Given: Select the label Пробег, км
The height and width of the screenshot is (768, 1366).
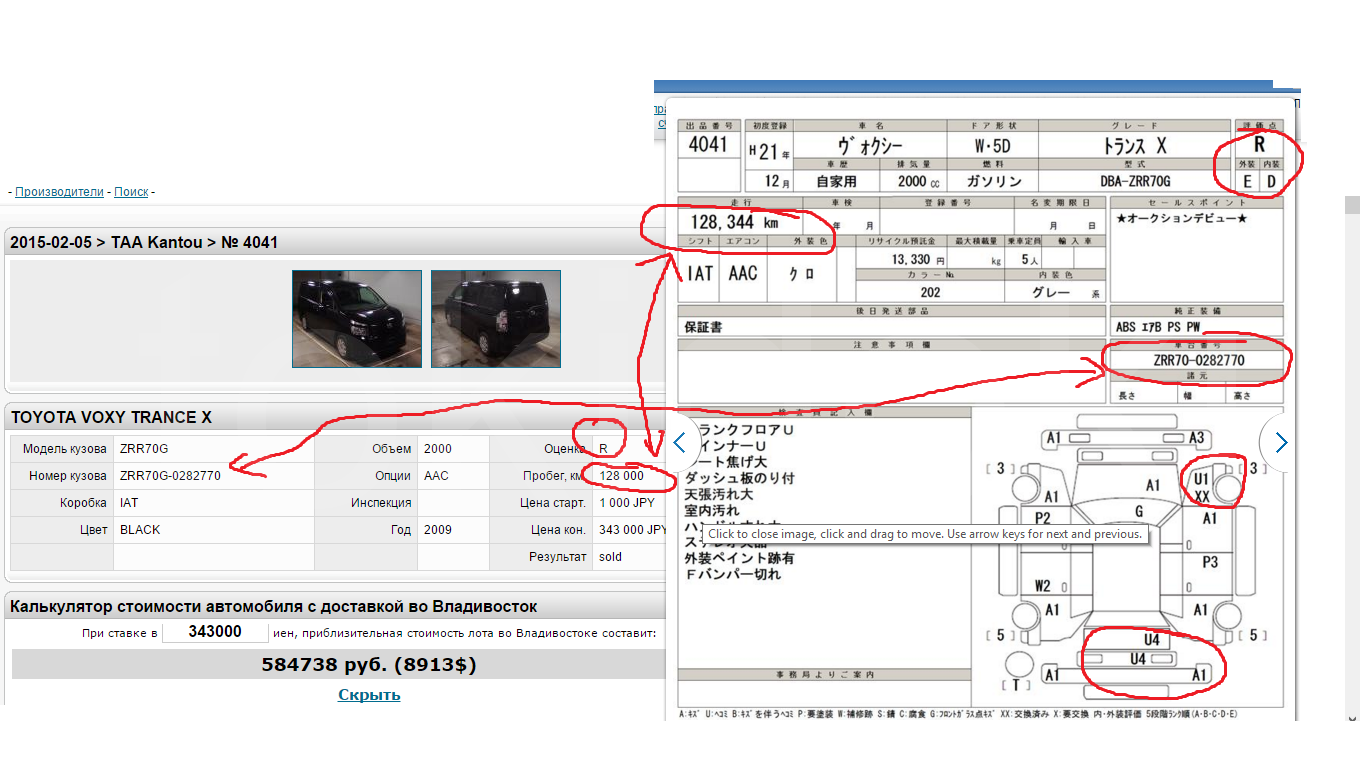Looking at the screenshot, I should pyautogui.click(x=555, y=476).
